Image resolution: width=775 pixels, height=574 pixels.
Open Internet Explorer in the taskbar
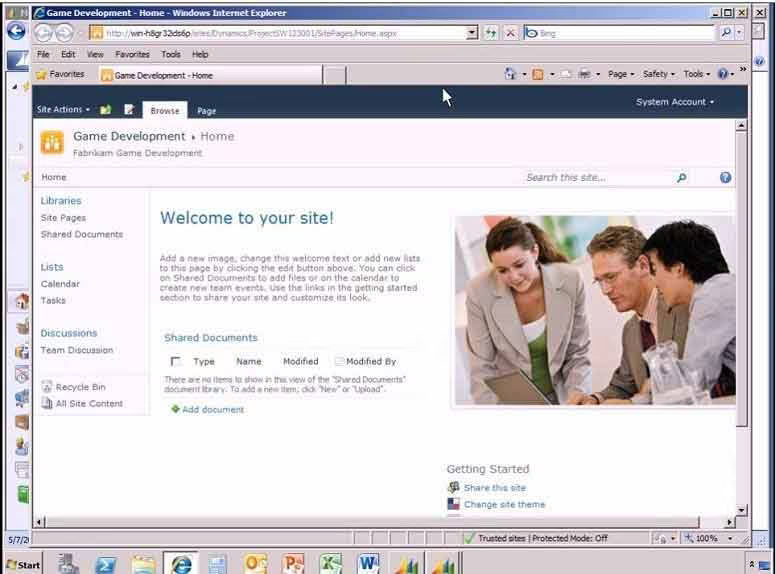click(x=181, y=564)
